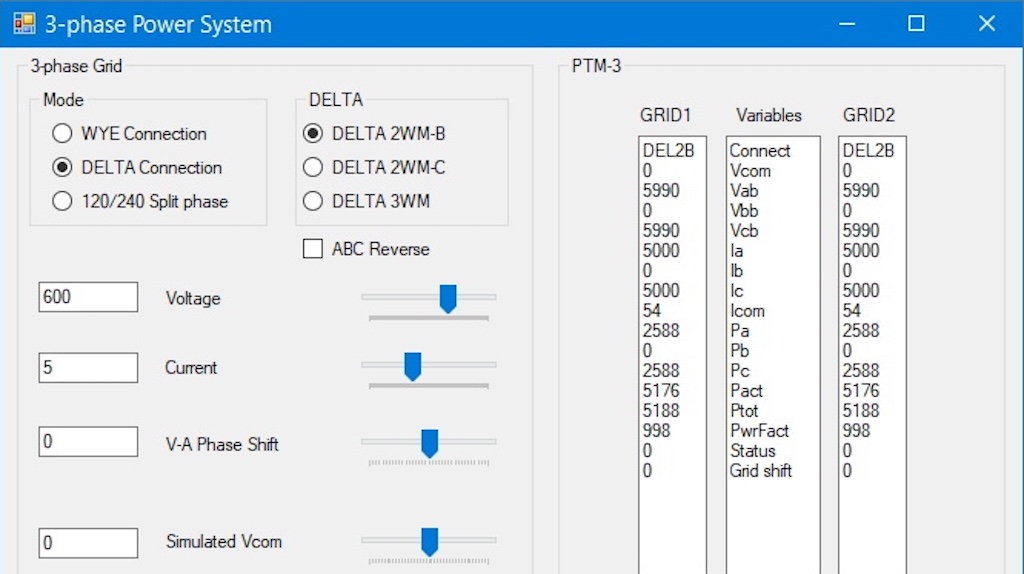This screenshot has width=1024, height=574.
Task: Click the V-A Phase Shift slider thumb
Action: 430,443
